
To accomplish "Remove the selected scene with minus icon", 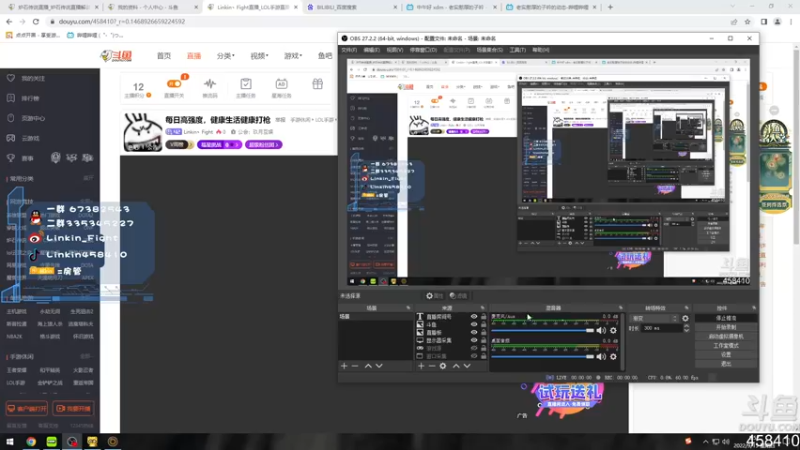I will point(355,366).
